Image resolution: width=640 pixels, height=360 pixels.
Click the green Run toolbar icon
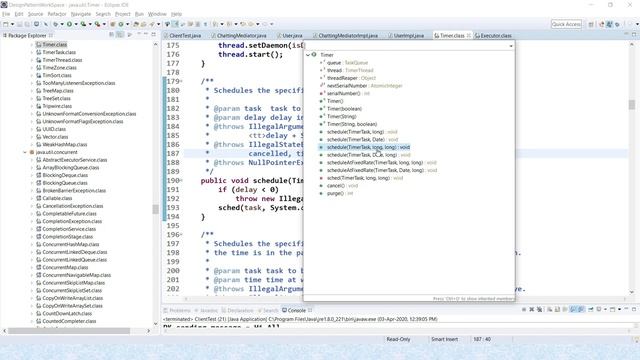pos(69,24)
